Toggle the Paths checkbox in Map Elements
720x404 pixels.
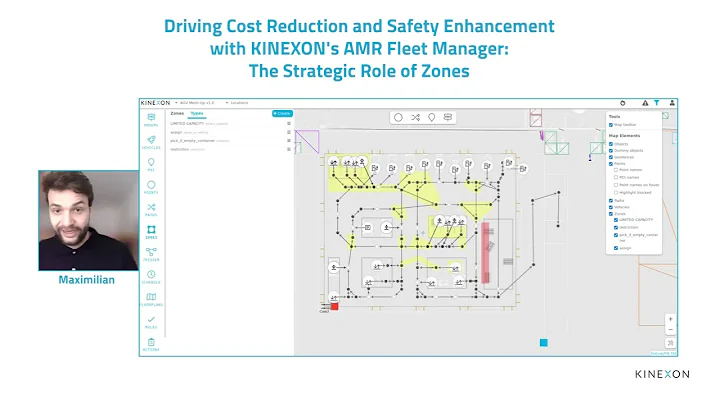pos(611,201)
